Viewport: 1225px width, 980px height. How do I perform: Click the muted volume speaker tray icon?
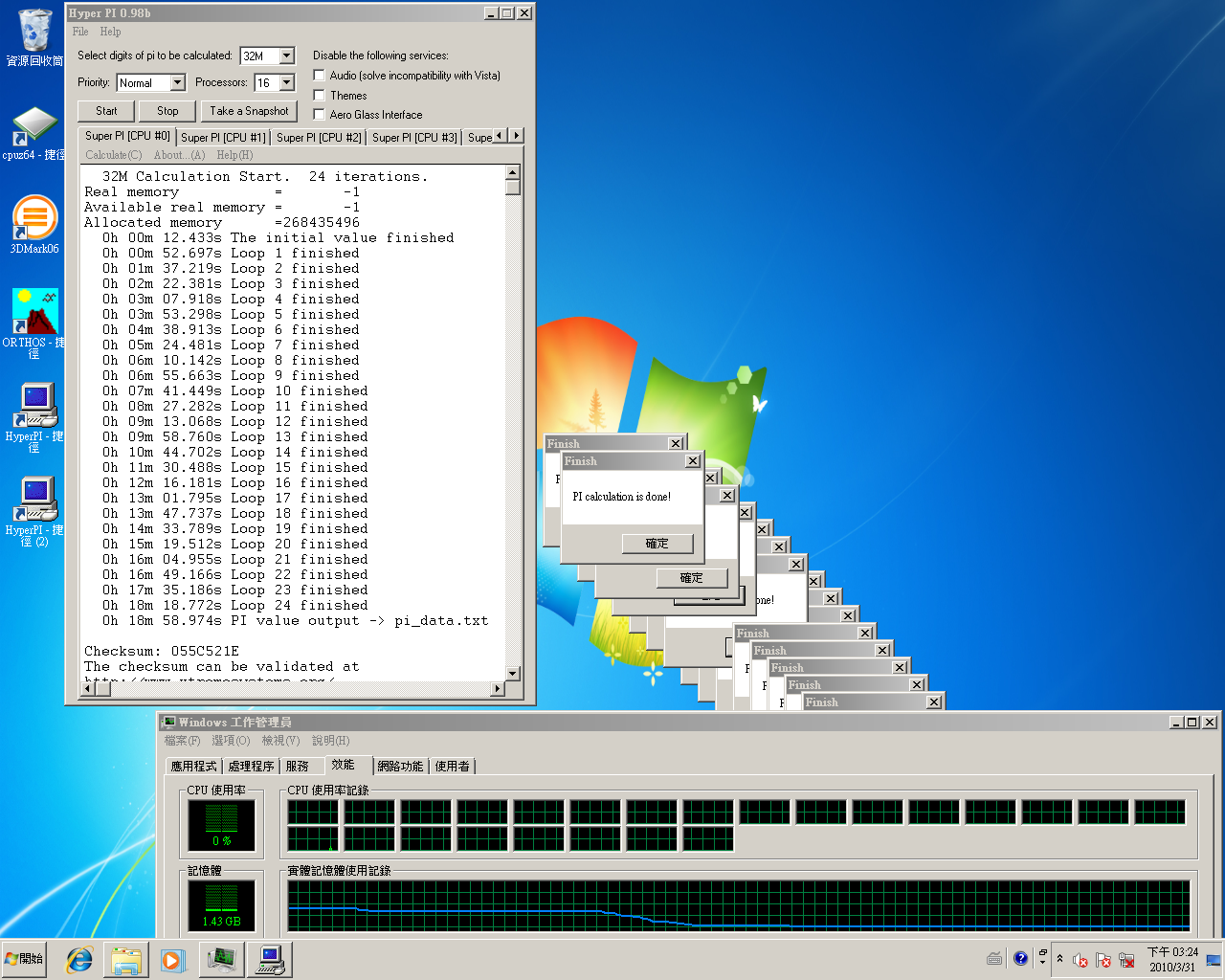click(x=1080, y=960)
